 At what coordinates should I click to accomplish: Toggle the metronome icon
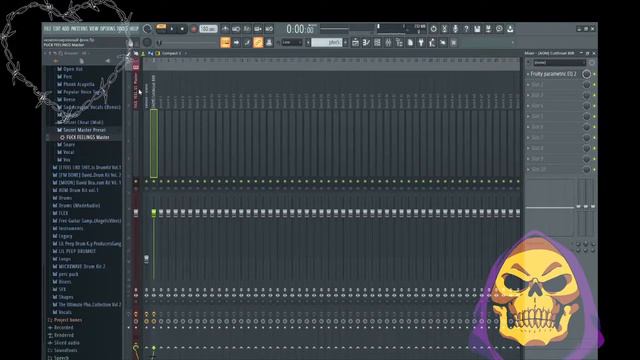point(225,29)
